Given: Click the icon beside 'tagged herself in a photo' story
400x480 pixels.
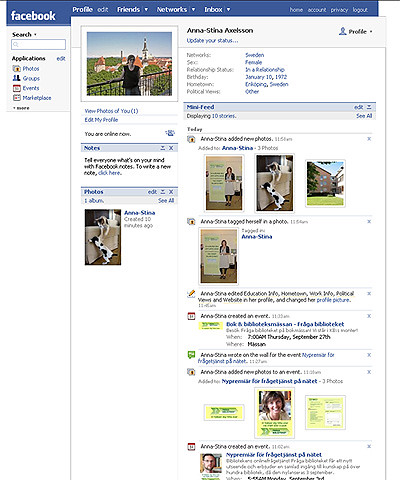Looking at the screenshot, I should 191,222.
